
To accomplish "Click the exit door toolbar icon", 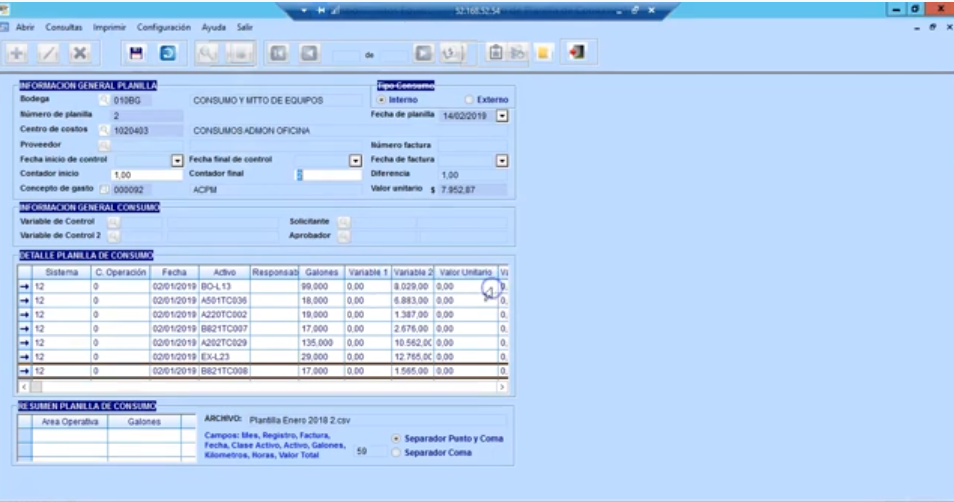I will click(577, 52).
